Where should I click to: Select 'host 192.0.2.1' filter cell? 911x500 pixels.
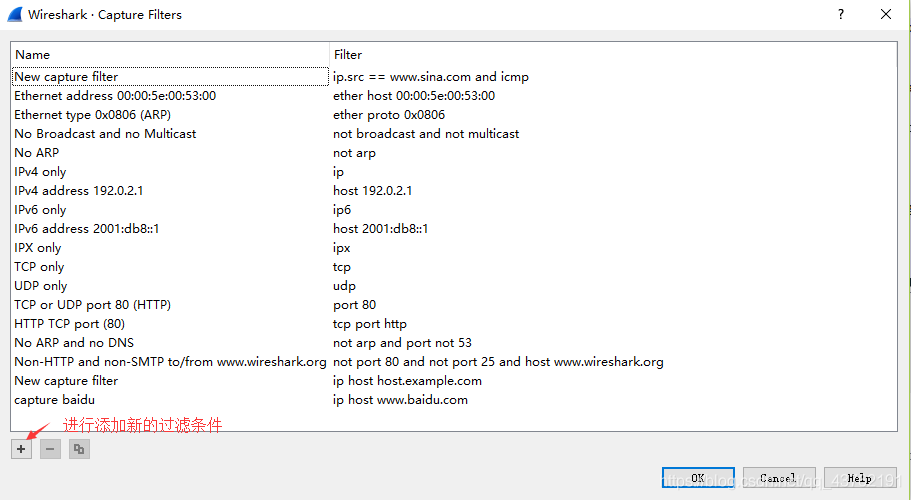(372, 190)
